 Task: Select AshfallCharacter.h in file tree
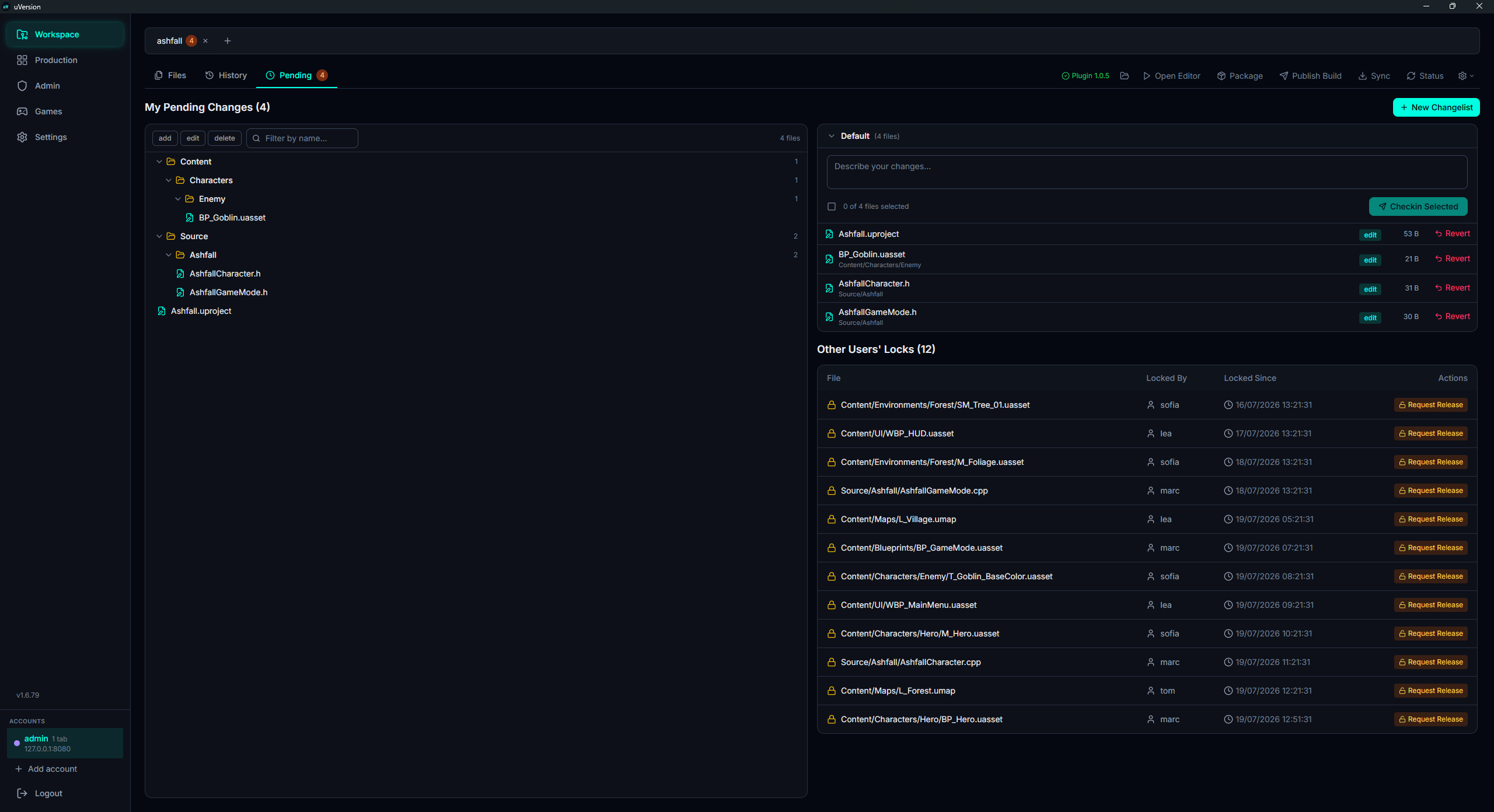(225, 274)
